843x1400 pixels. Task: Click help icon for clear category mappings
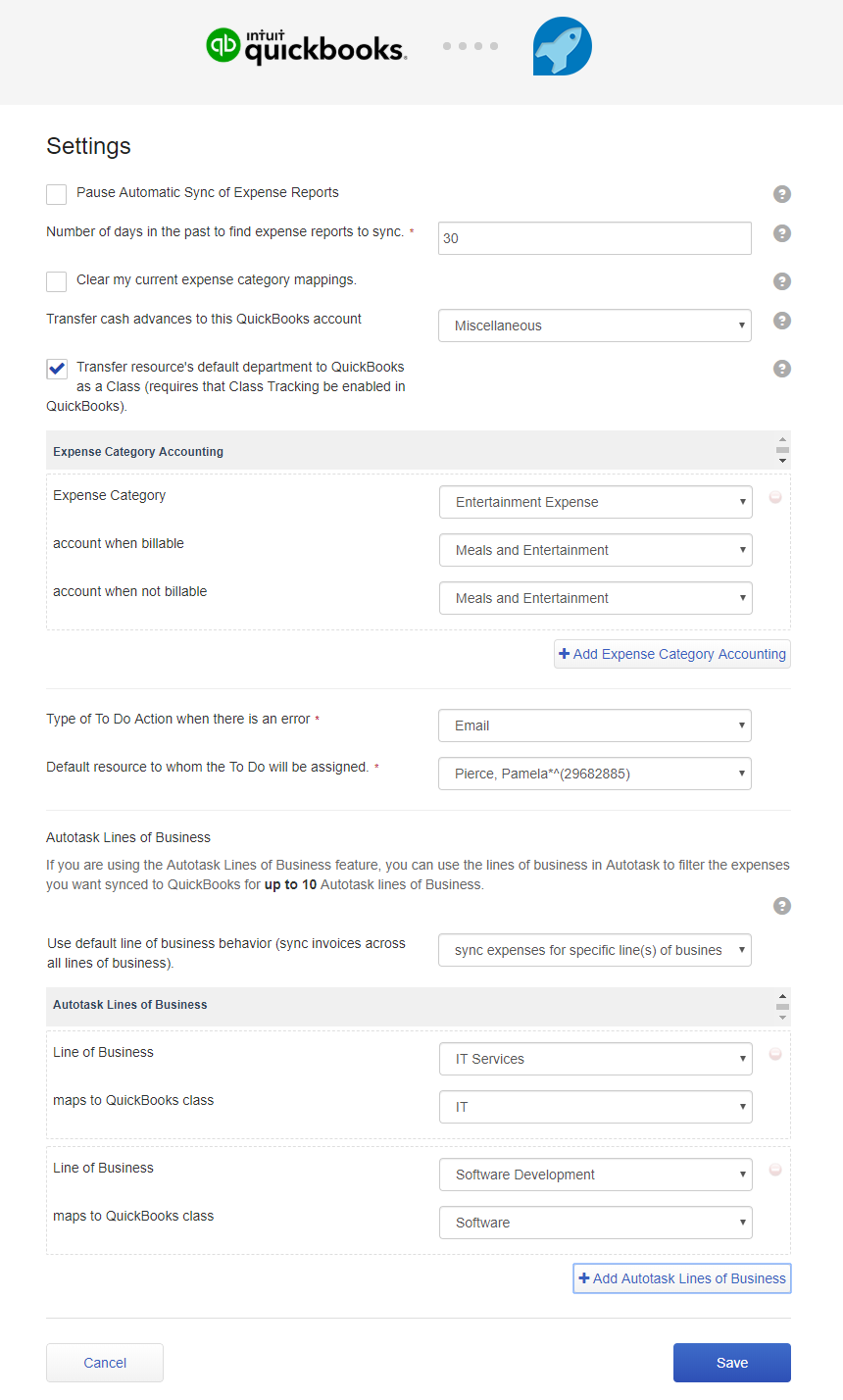[x=781, y=281]
